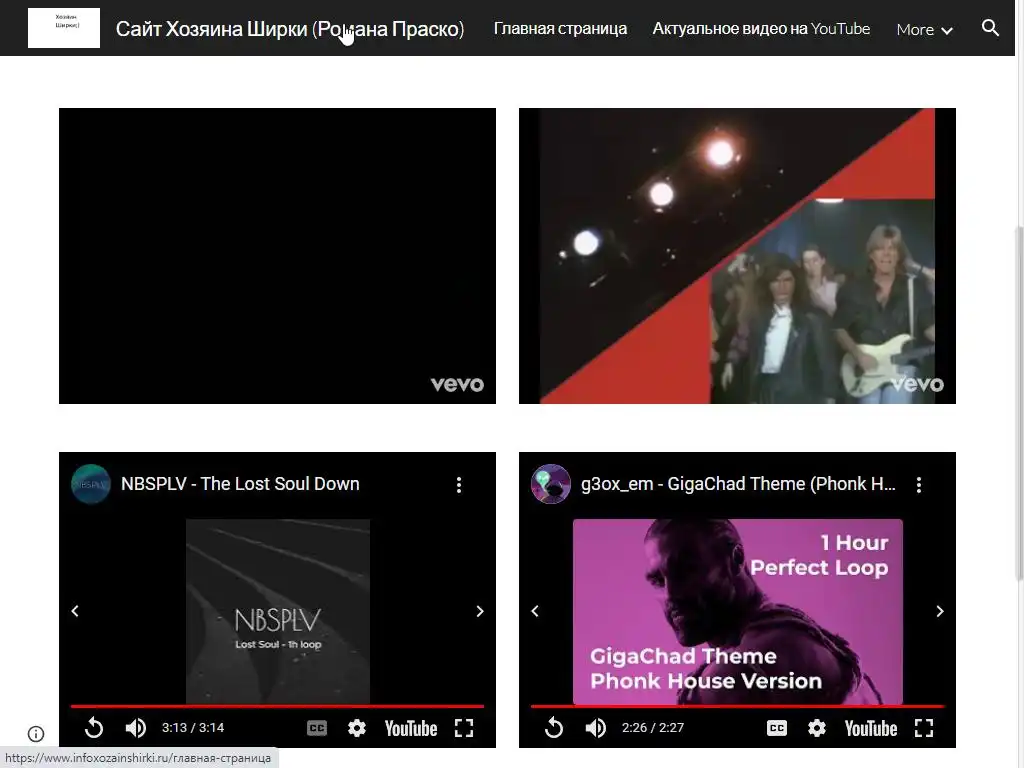Go to next video in GigaChad player
1024x768 pixels.
(940, 611)
